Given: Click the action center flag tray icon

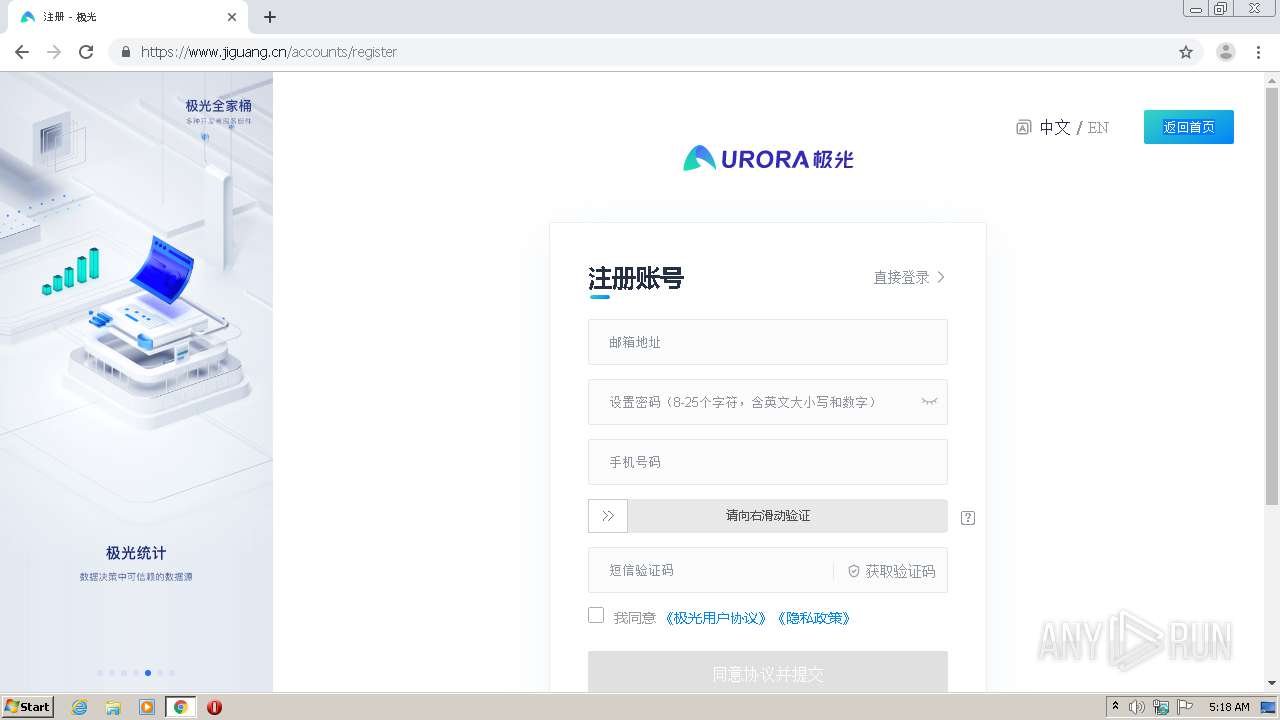Looking at the screenshot, I should [1185, 707].
